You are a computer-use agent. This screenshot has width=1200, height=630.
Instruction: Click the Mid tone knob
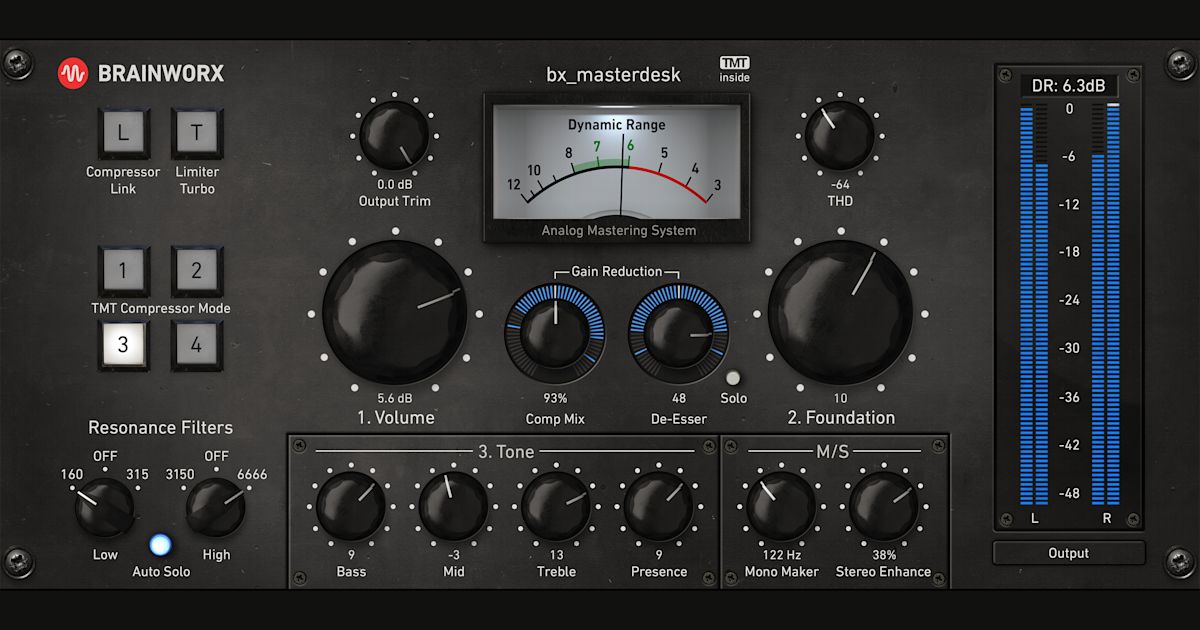tap(453, 506)
